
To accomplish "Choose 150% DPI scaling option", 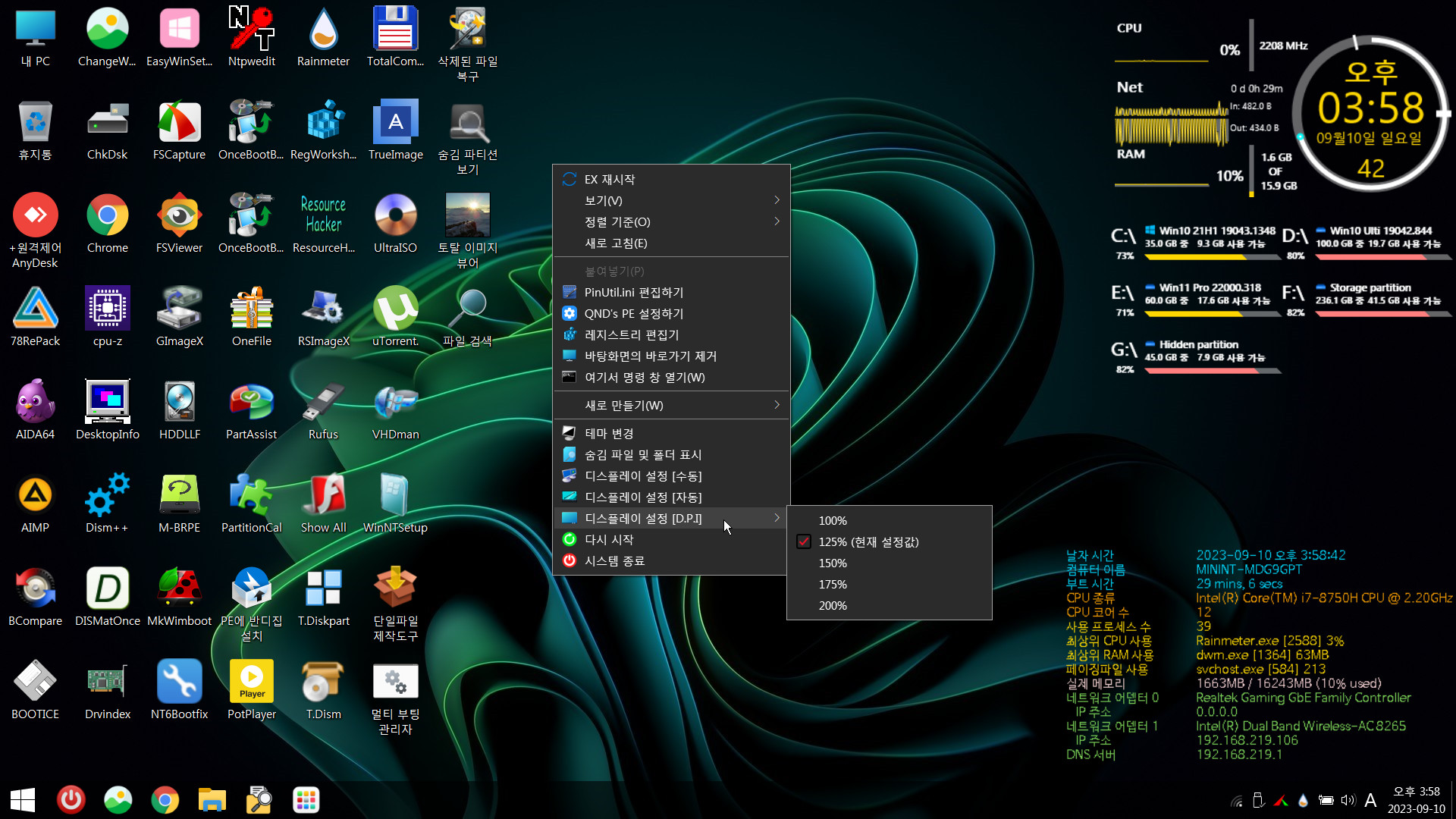I will point(890,563).
